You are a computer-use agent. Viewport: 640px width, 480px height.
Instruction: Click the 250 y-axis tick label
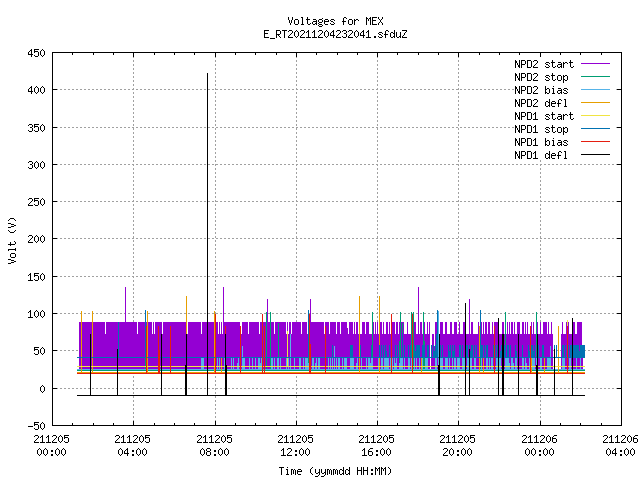(x=36, y=202)
